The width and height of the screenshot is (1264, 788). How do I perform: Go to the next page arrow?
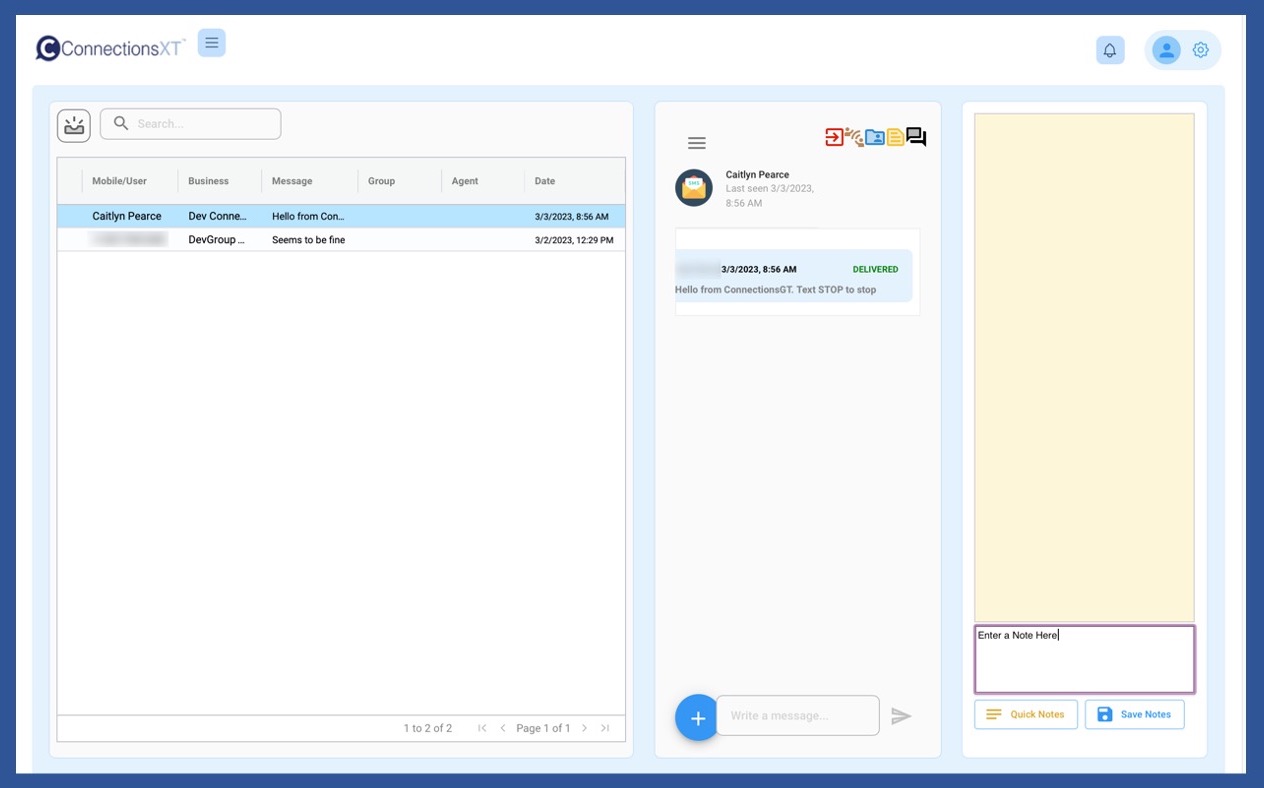(585, 728)
